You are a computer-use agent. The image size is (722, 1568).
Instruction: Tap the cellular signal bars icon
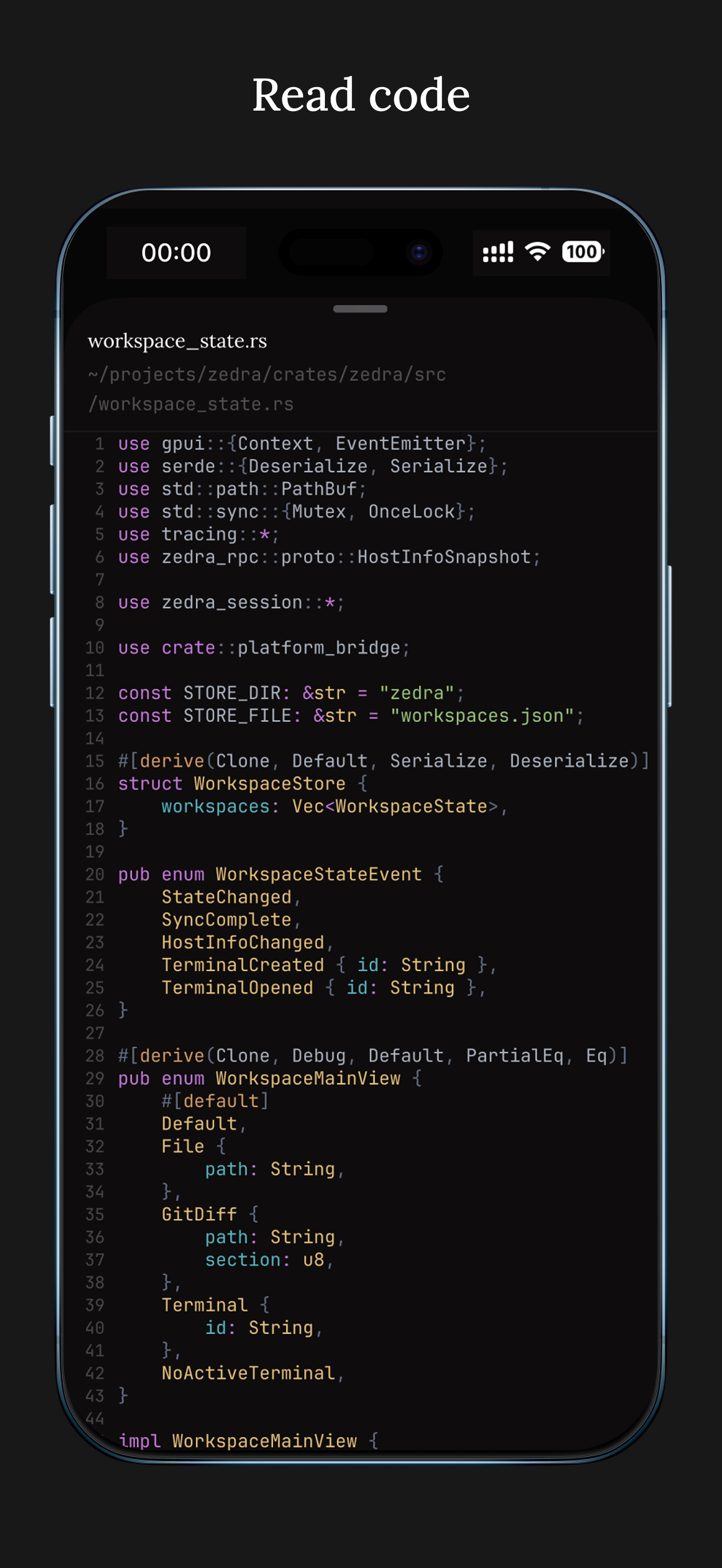click(498, 252)
